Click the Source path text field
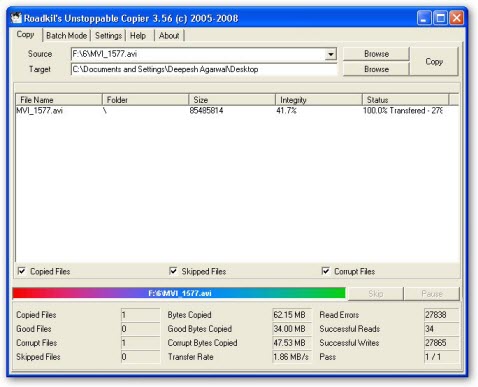 point(198,54)
